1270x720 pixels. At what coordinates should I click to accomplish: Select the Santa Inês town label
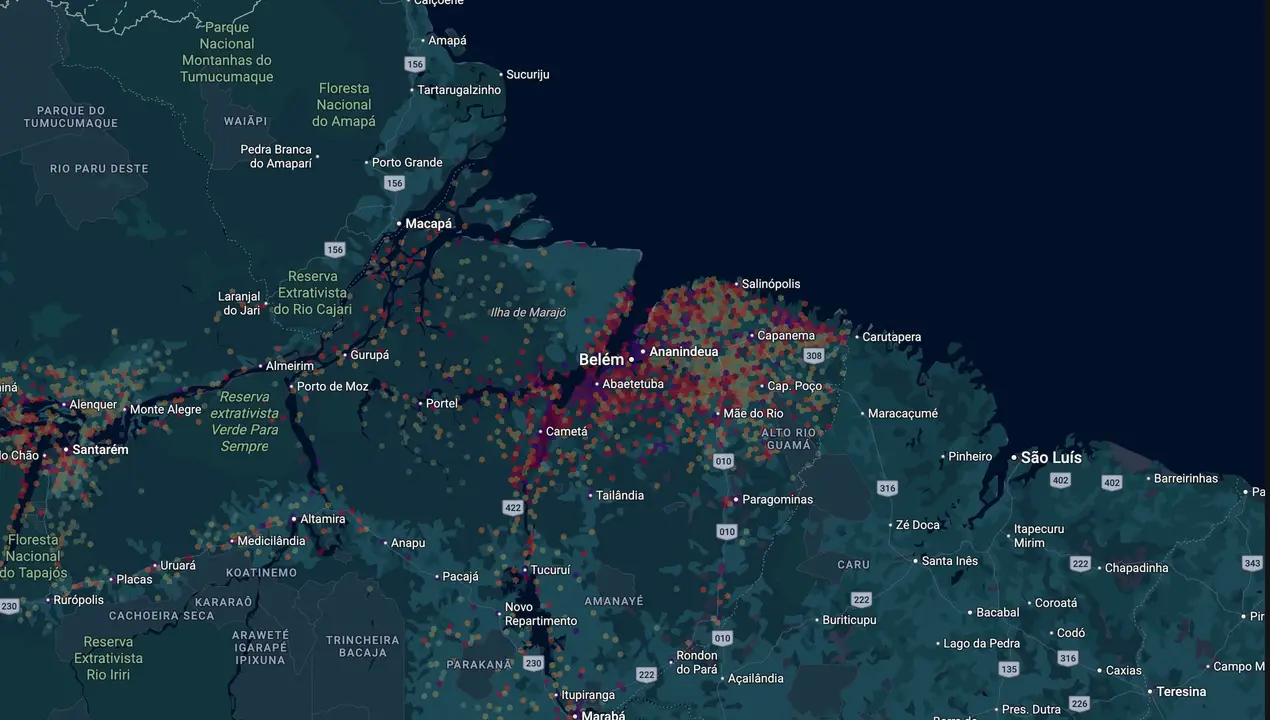[950, 561]
